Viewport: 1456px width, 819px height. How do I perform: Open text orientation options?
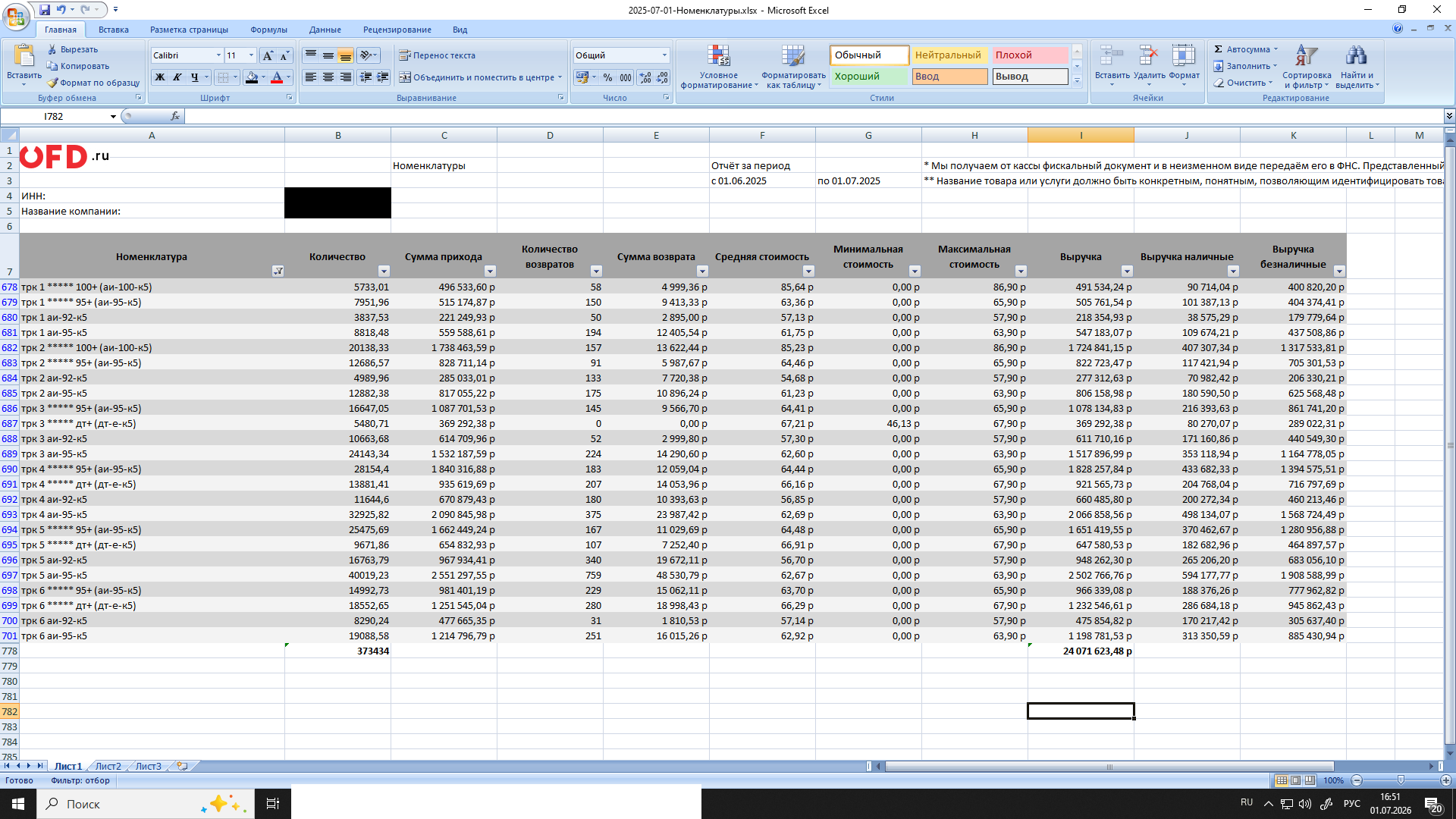tap(369, 55)
